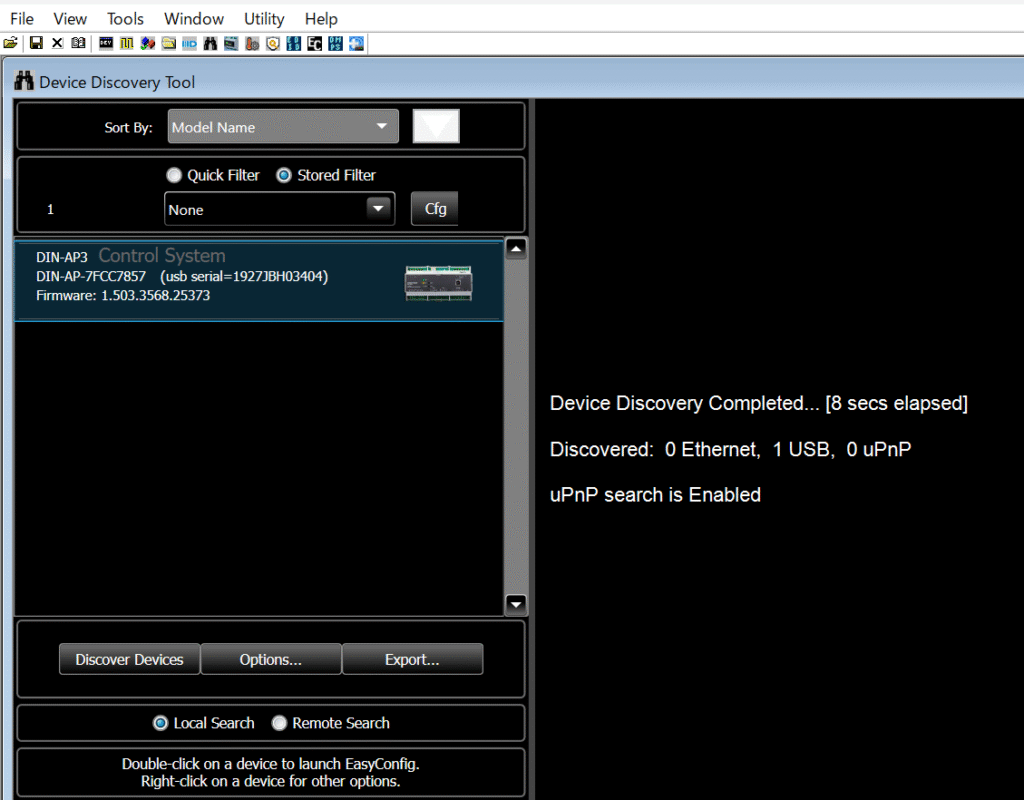Click the blue network add-device icon
The width and height of the screenshot is (1024, 800).
(357, 43)
